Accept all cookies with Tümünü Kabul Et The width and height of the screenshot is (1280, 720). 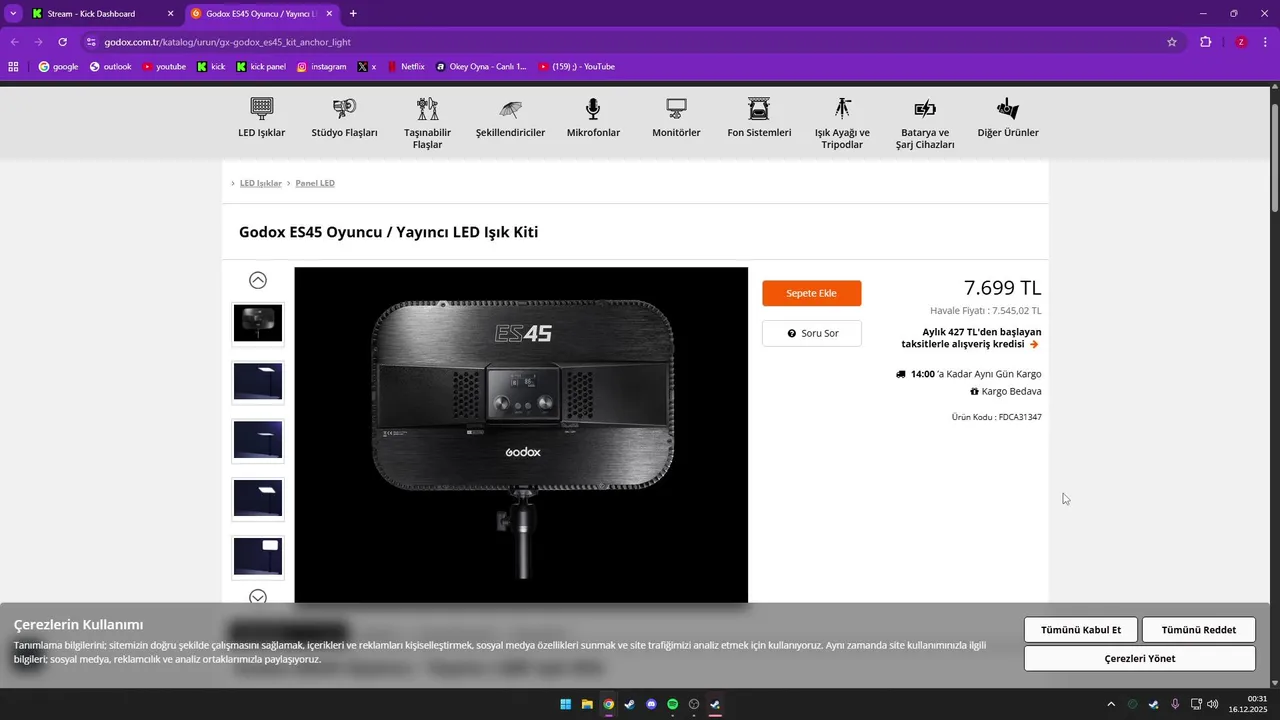point(1081,630)
